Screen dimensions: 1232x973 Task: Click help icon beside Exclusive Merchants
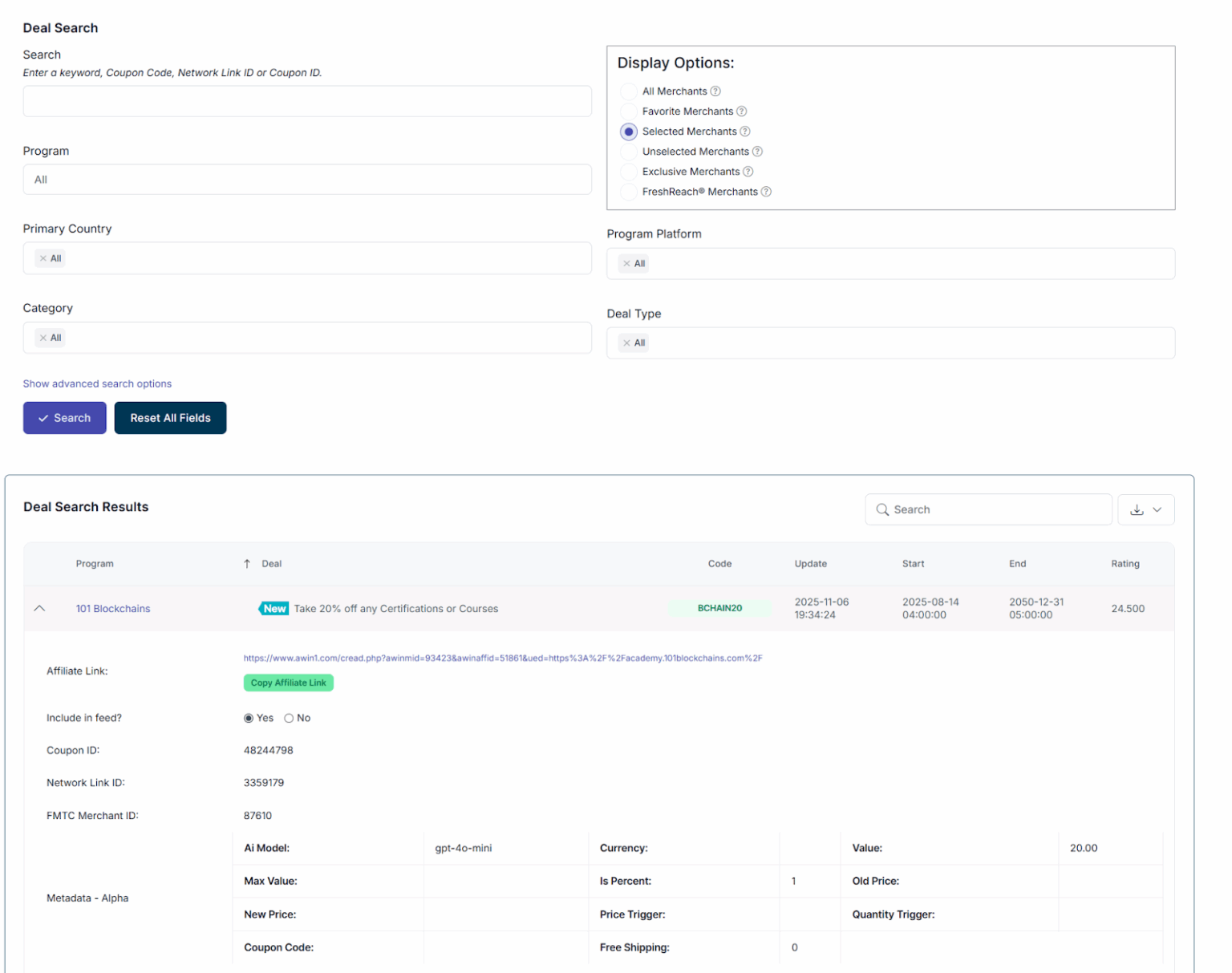click(748, 172)
